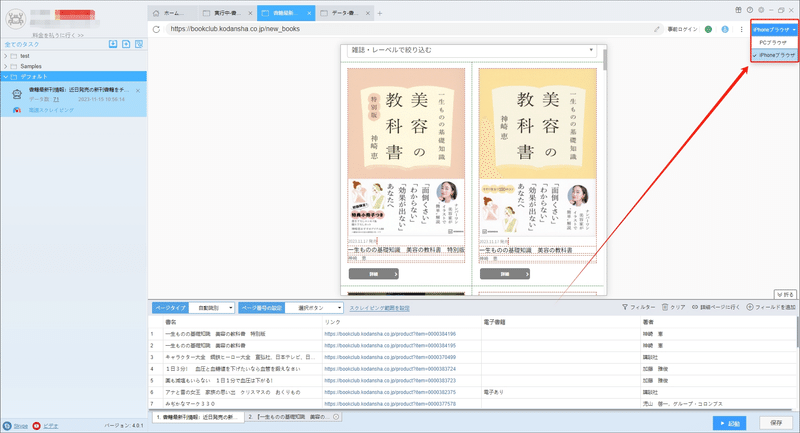Screen dimensions: 800x433
Task: Click the blue round icon in browser toolbar
Action: click(725, 29)
